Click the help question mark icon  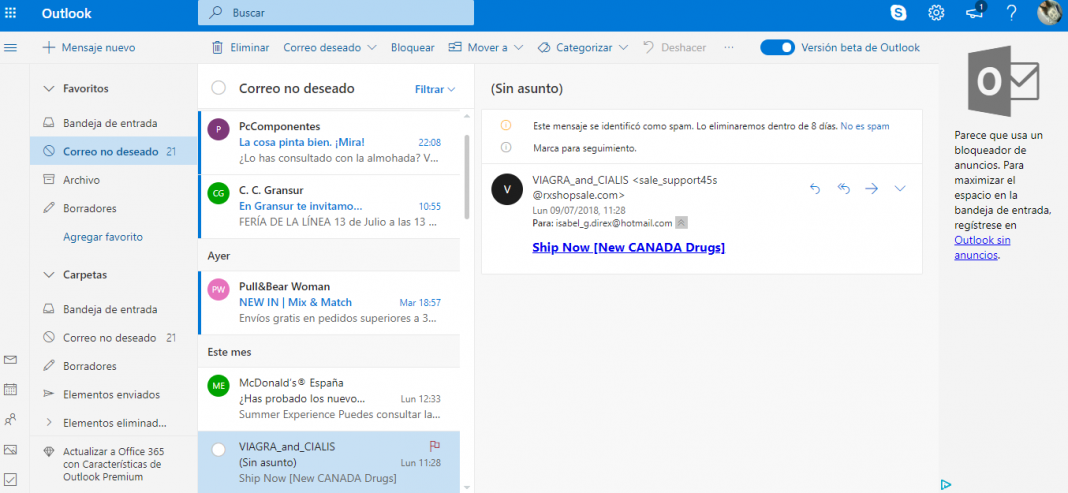coord(1011,13)
